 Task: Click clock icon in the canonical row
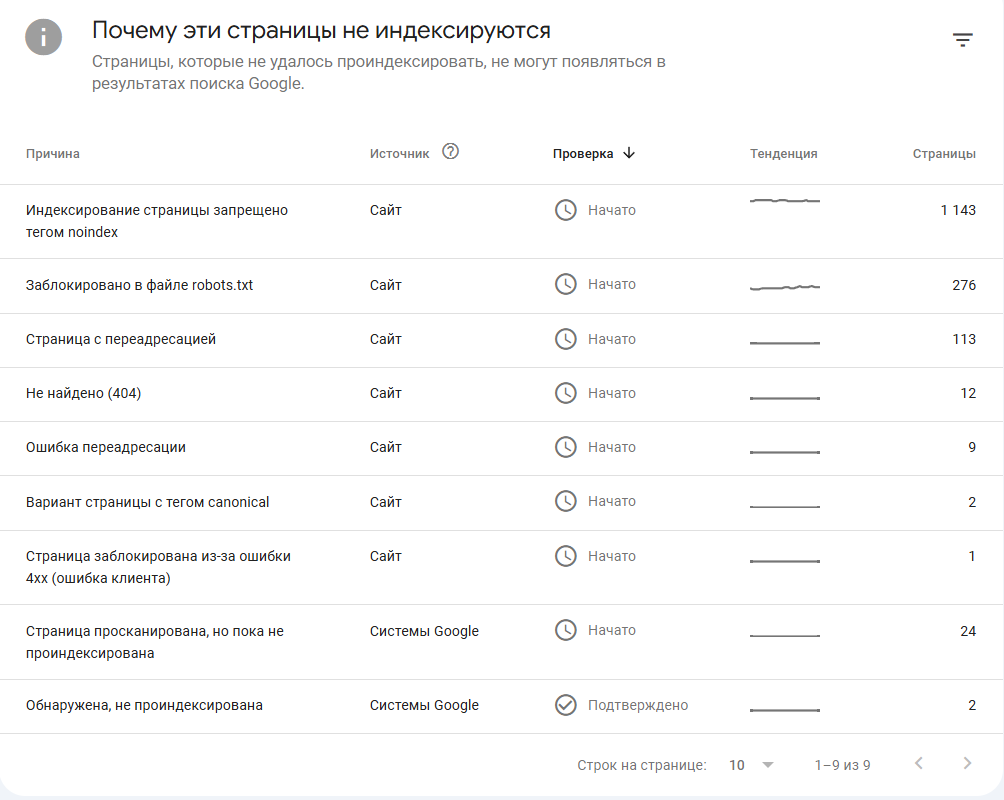click(x=565, y=502)
